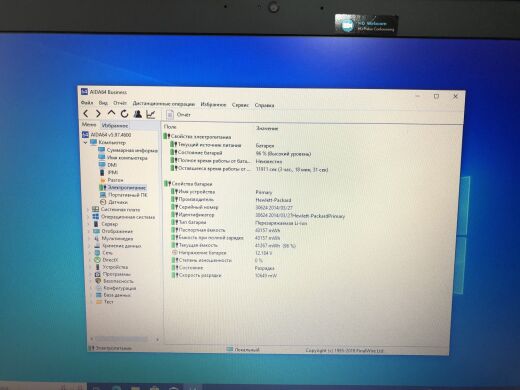Expand the Операционная система branch arrow
The height and width of the screenshot is (390, 520).
point(89,217)
